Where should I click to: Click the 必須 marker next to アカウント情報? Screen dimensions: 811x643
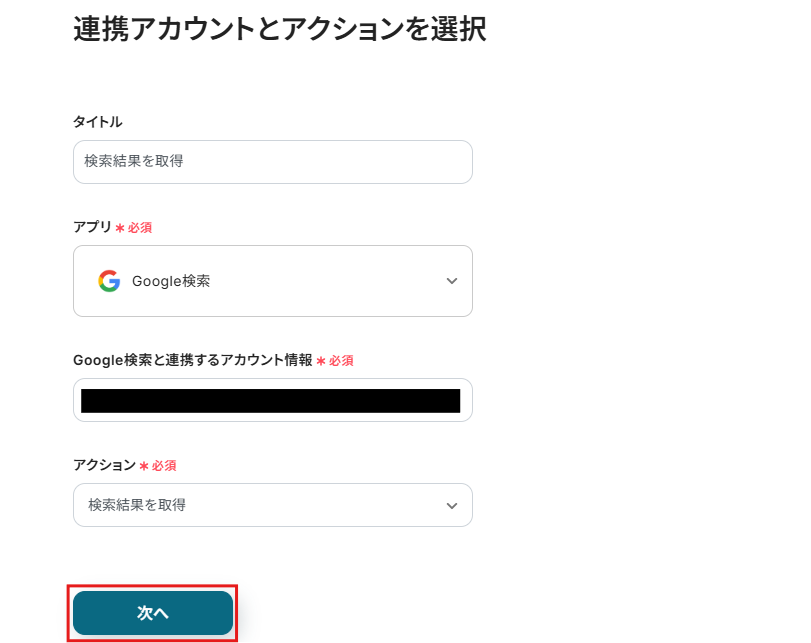[x=341, y=361]
